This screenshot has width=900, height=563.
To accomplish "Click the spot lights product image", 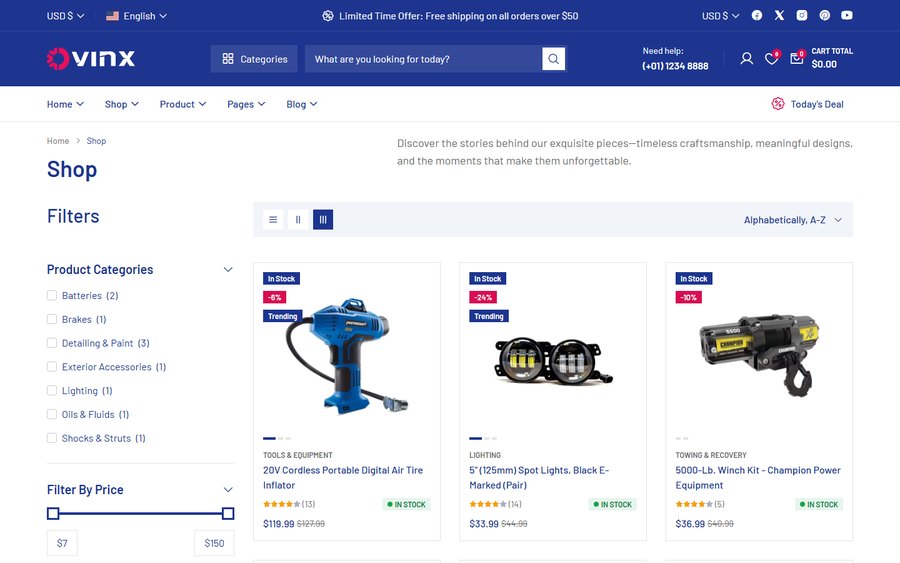I will (x=553, y=362).
